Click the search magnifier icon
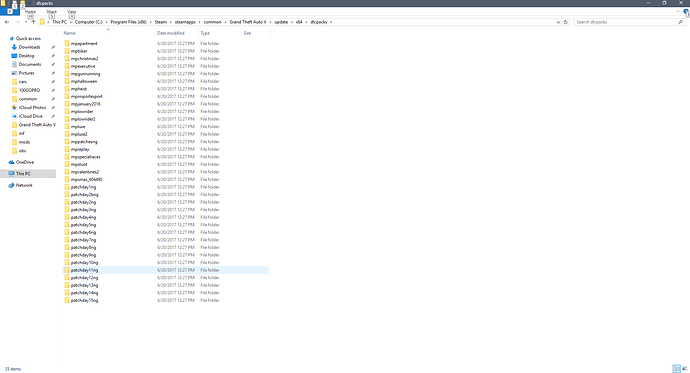This screenshot has width=690, height=373. click(681, 22)
